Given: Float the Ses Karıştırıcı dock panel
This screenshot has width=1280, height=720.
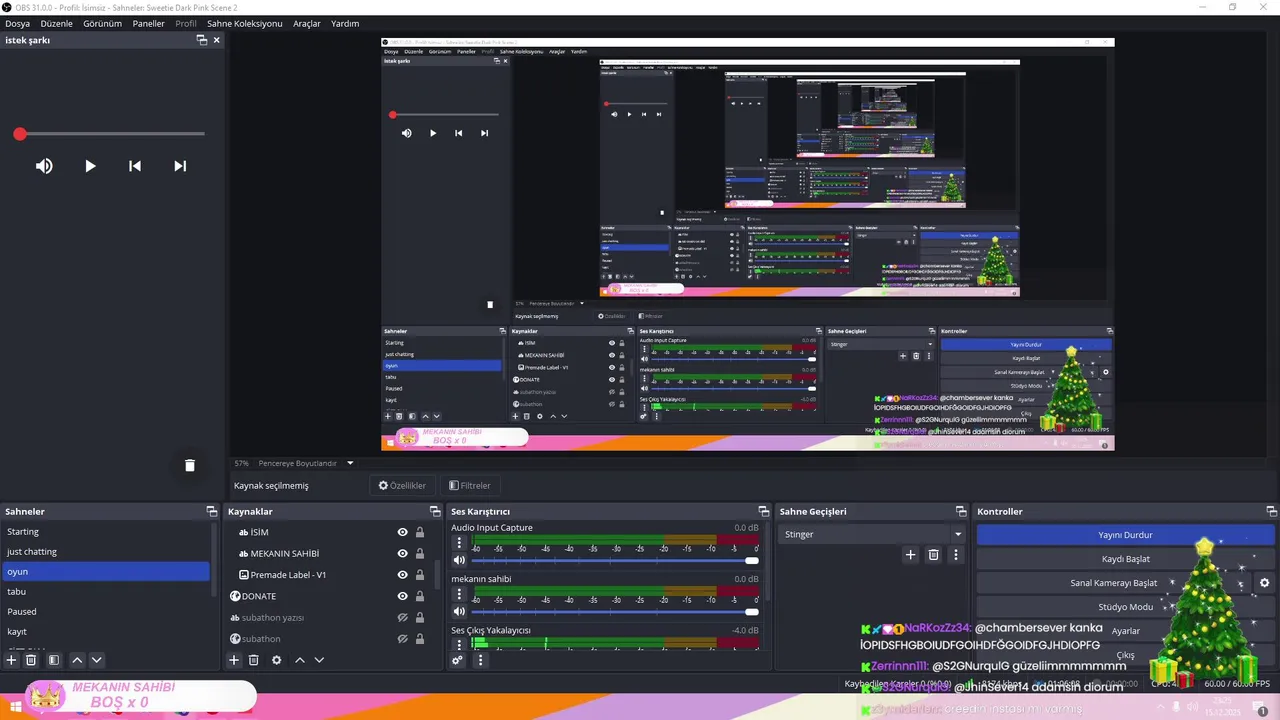Looking at the screenshot, I should point(763,511).
